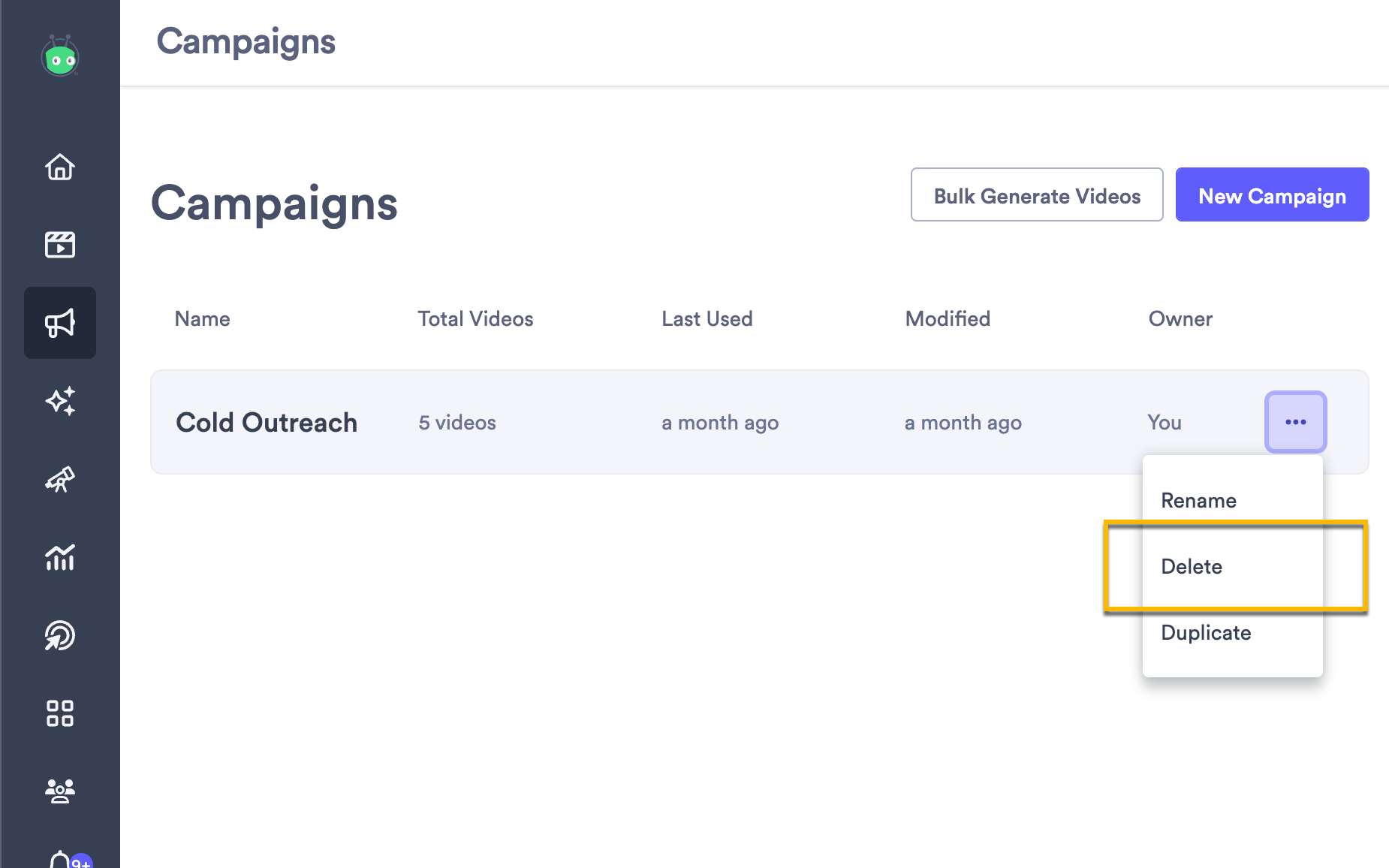Select Rename from the context menu
This screenshot has height=868, width=1389.
pos(1198,500)
